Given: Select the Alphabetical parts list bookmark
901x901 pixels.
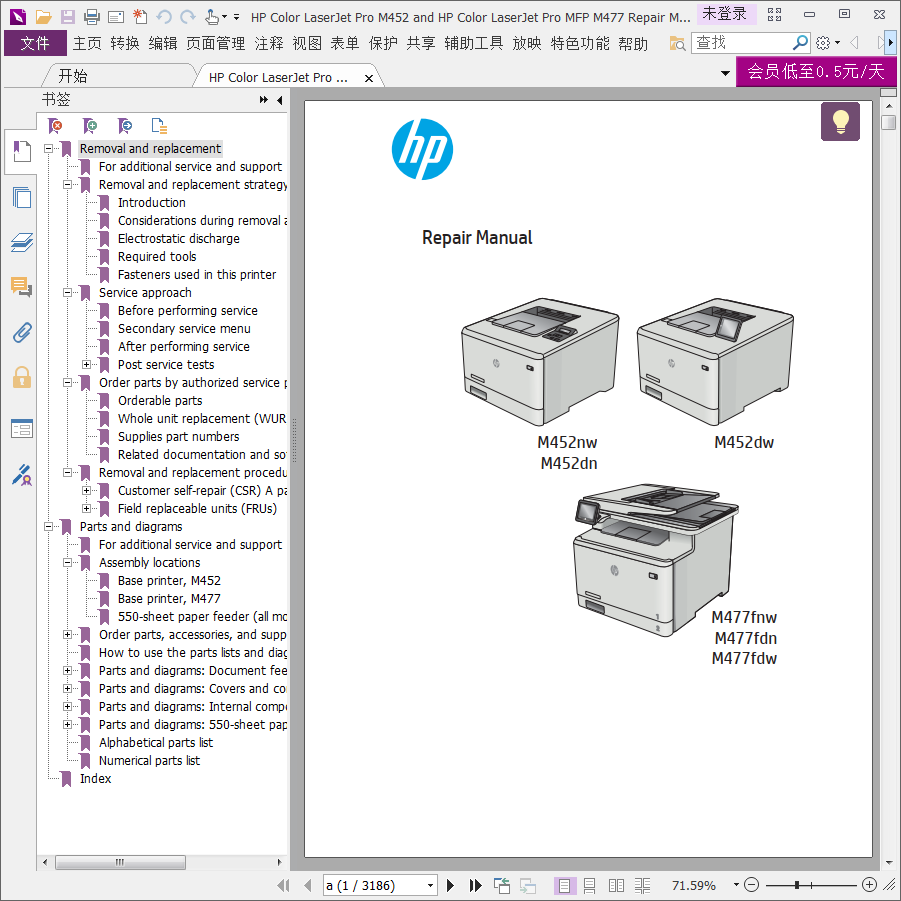Looking at the screenshot, I should (x=156, y=742).
